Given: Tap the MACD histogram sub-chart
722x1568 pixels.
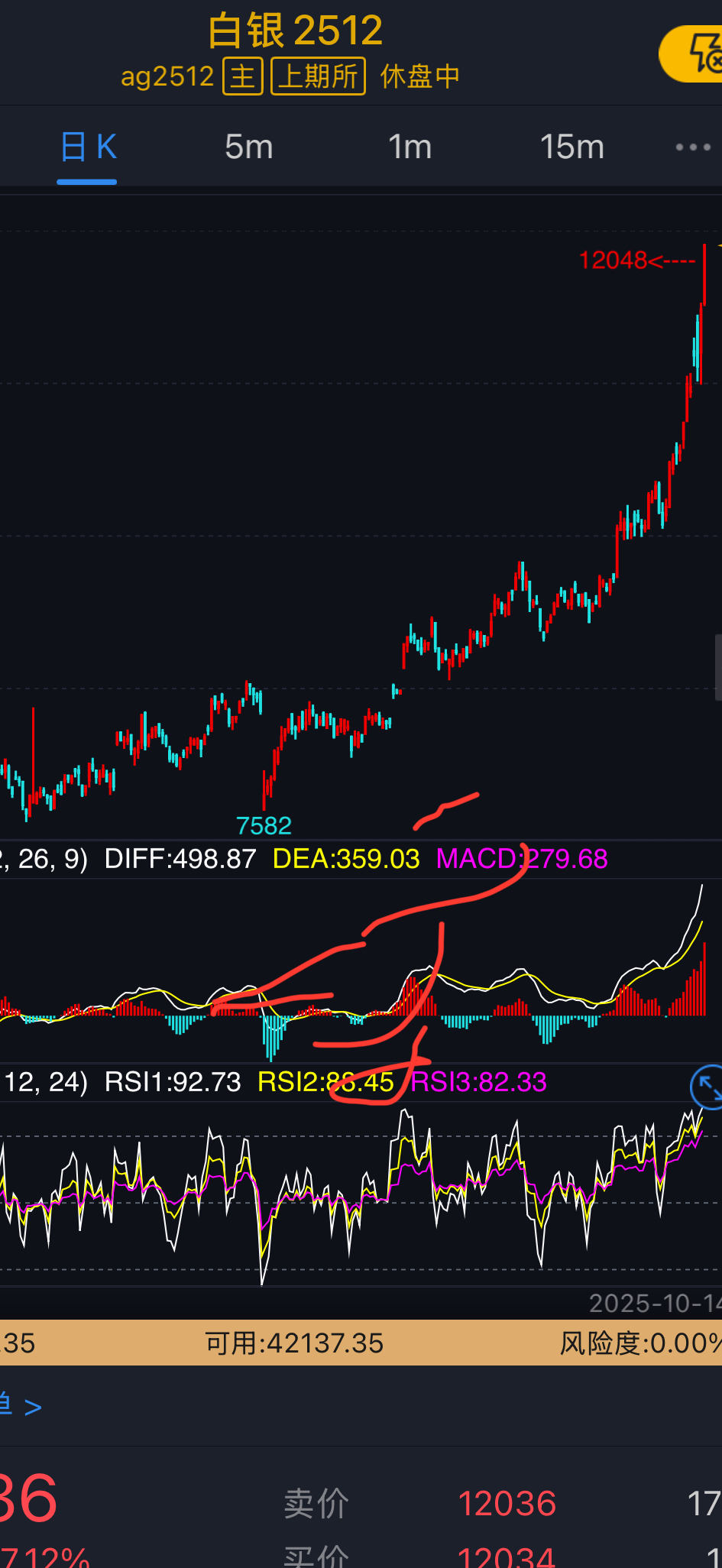Looking at the screenshot, I should [359, 969].
